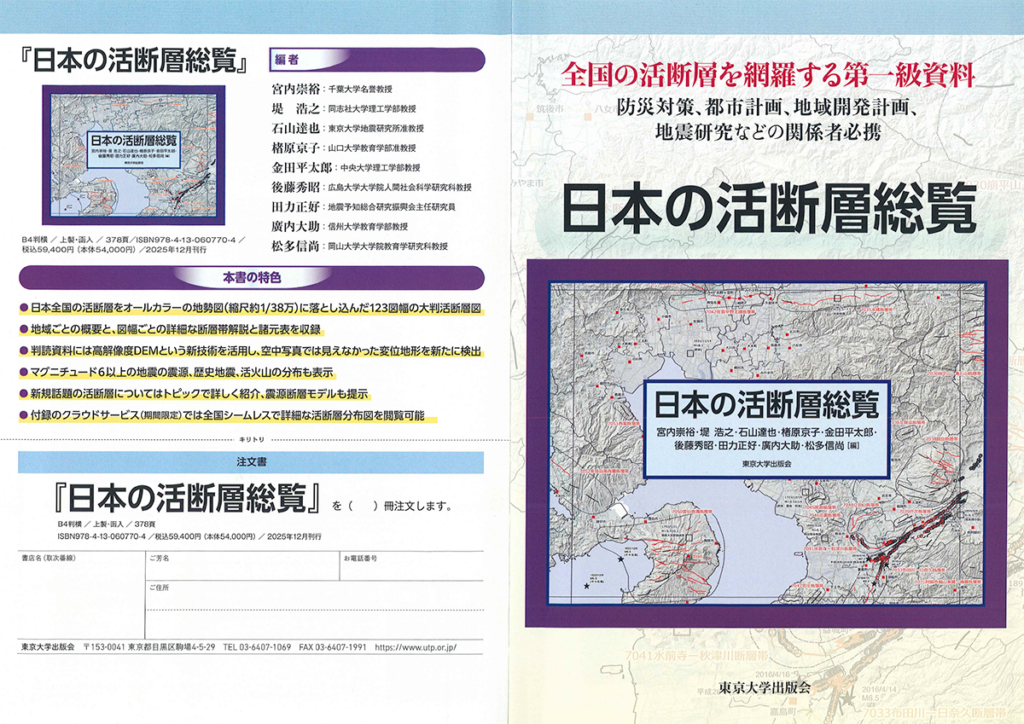Click the 書店名 bookstore name field
1024x724 pixels.
(80, 585)
